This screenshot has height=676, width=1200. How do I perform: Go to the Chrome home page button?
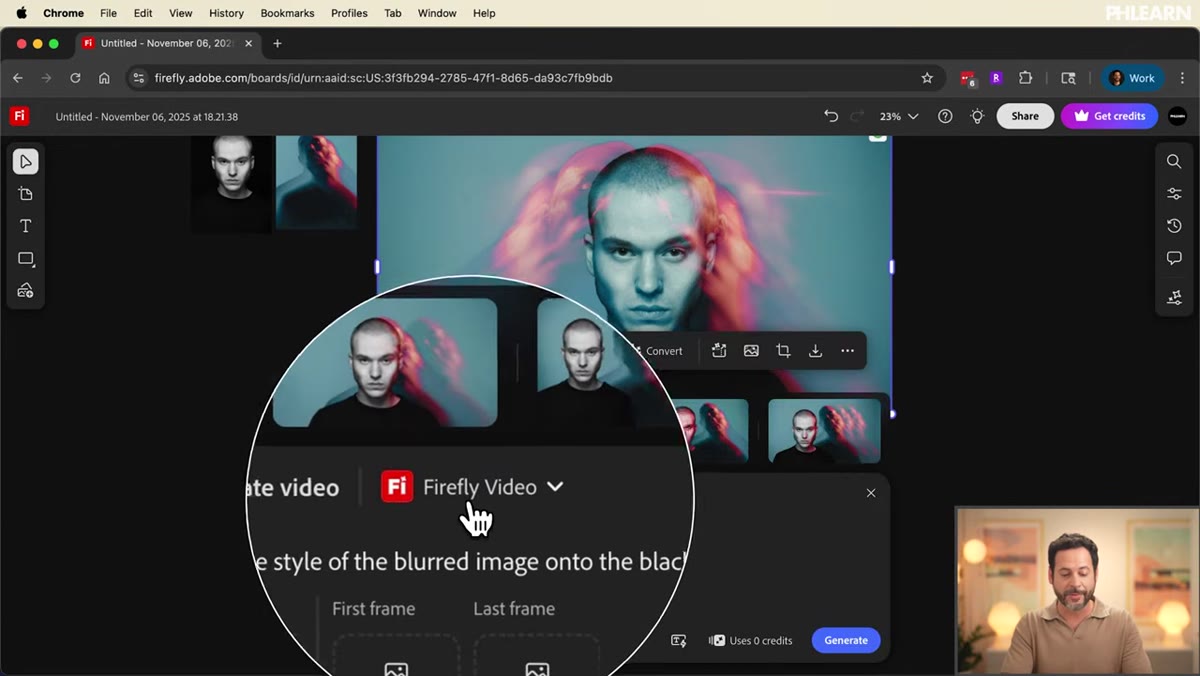tap(104, 78)
